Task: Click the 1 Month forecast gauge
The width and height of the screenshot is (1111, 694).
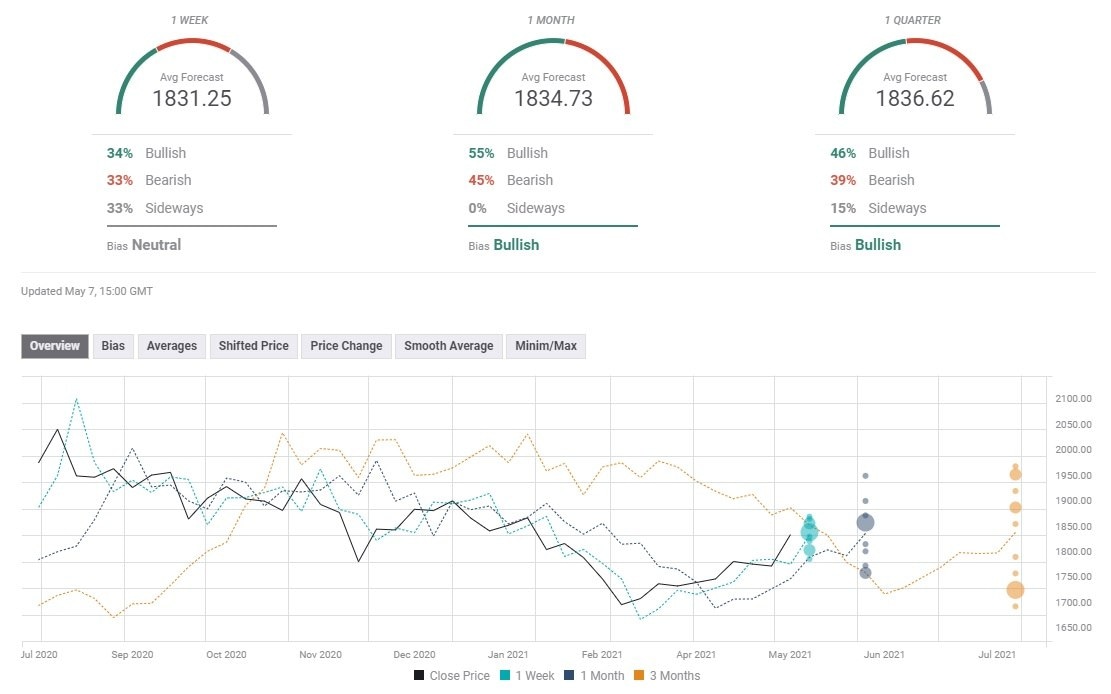Action: coord(554,80)
